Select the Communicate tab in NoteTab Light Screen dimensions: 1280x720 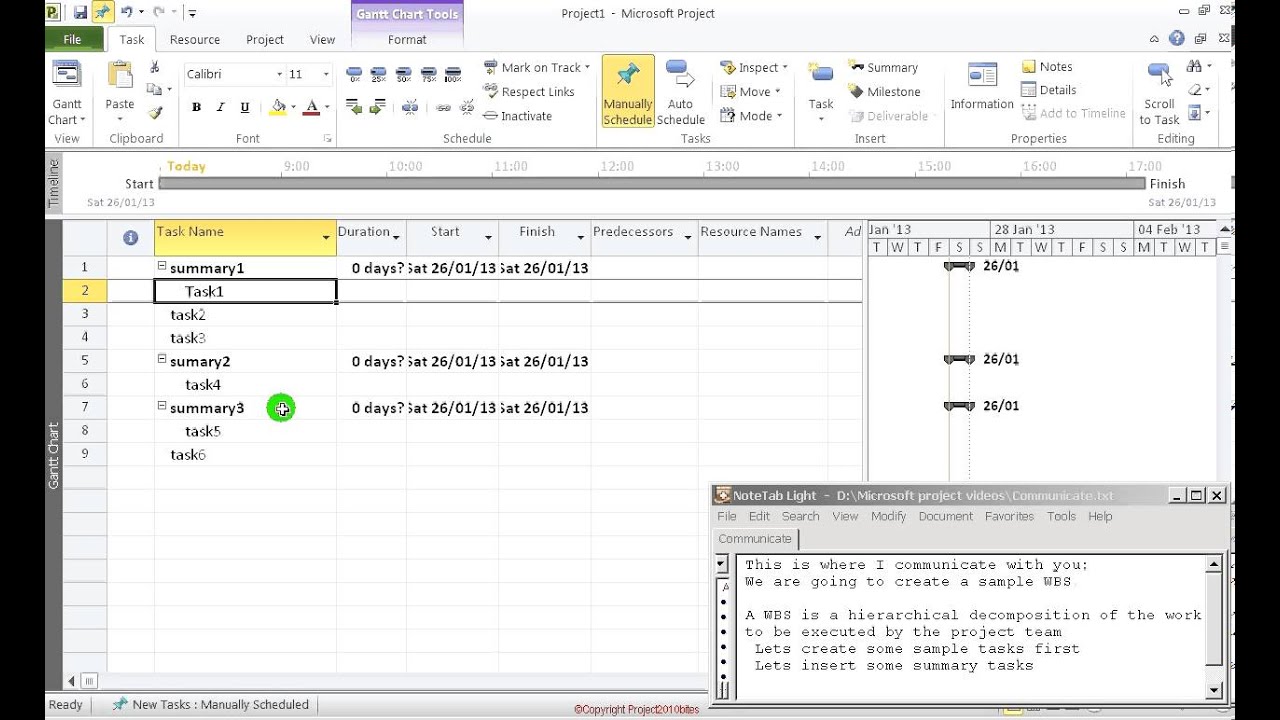tap(755, 538)
